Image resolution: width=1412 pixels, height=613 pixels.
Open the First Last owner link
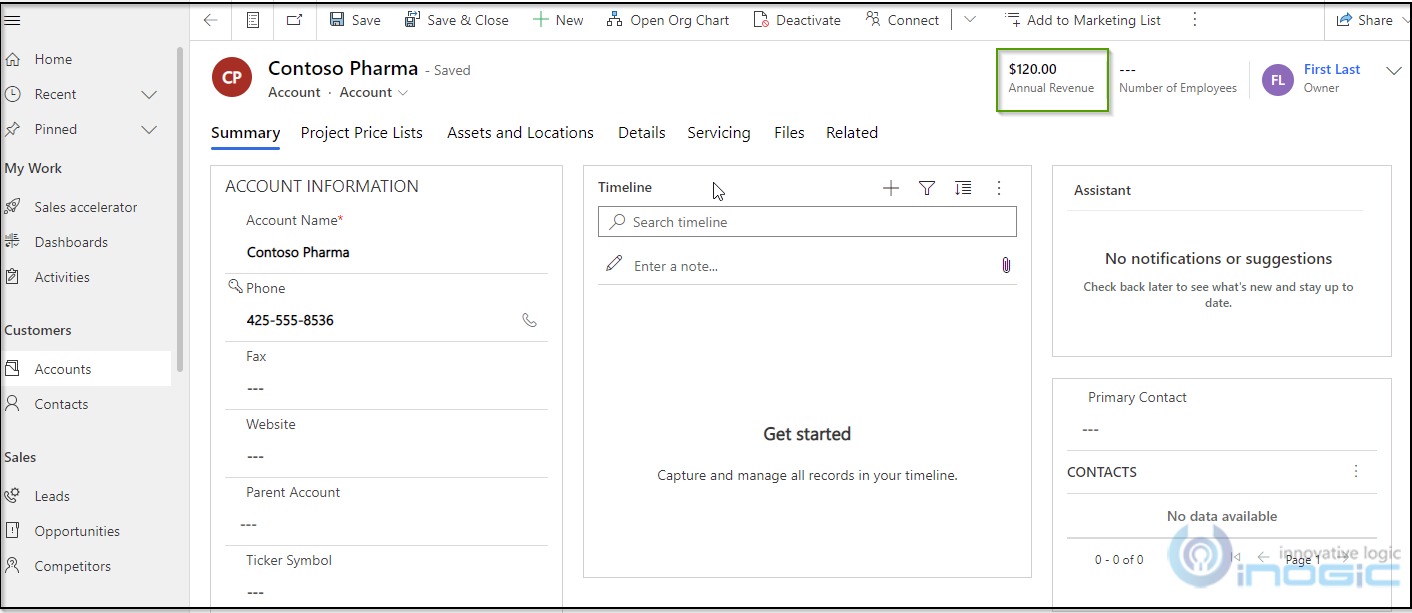point(1332,69)
